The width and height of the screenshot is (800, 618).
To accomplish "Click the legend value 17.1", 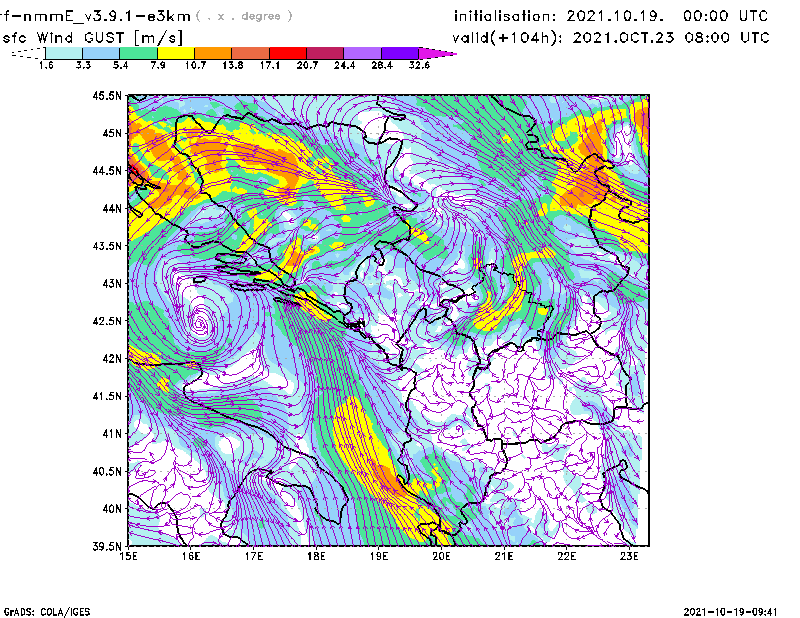I will tap(270, 65).
